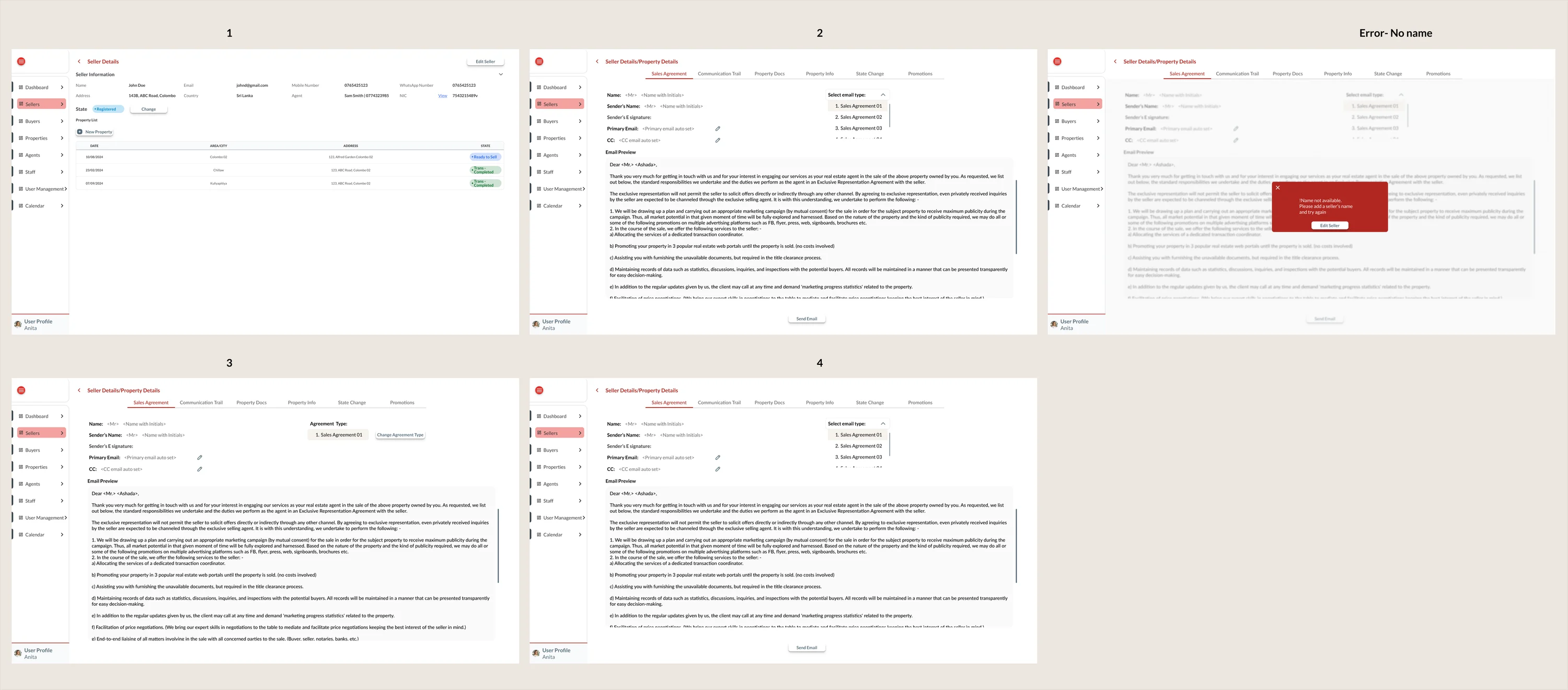Click the Change Agreement Type button in screen 3

[400, 435]
